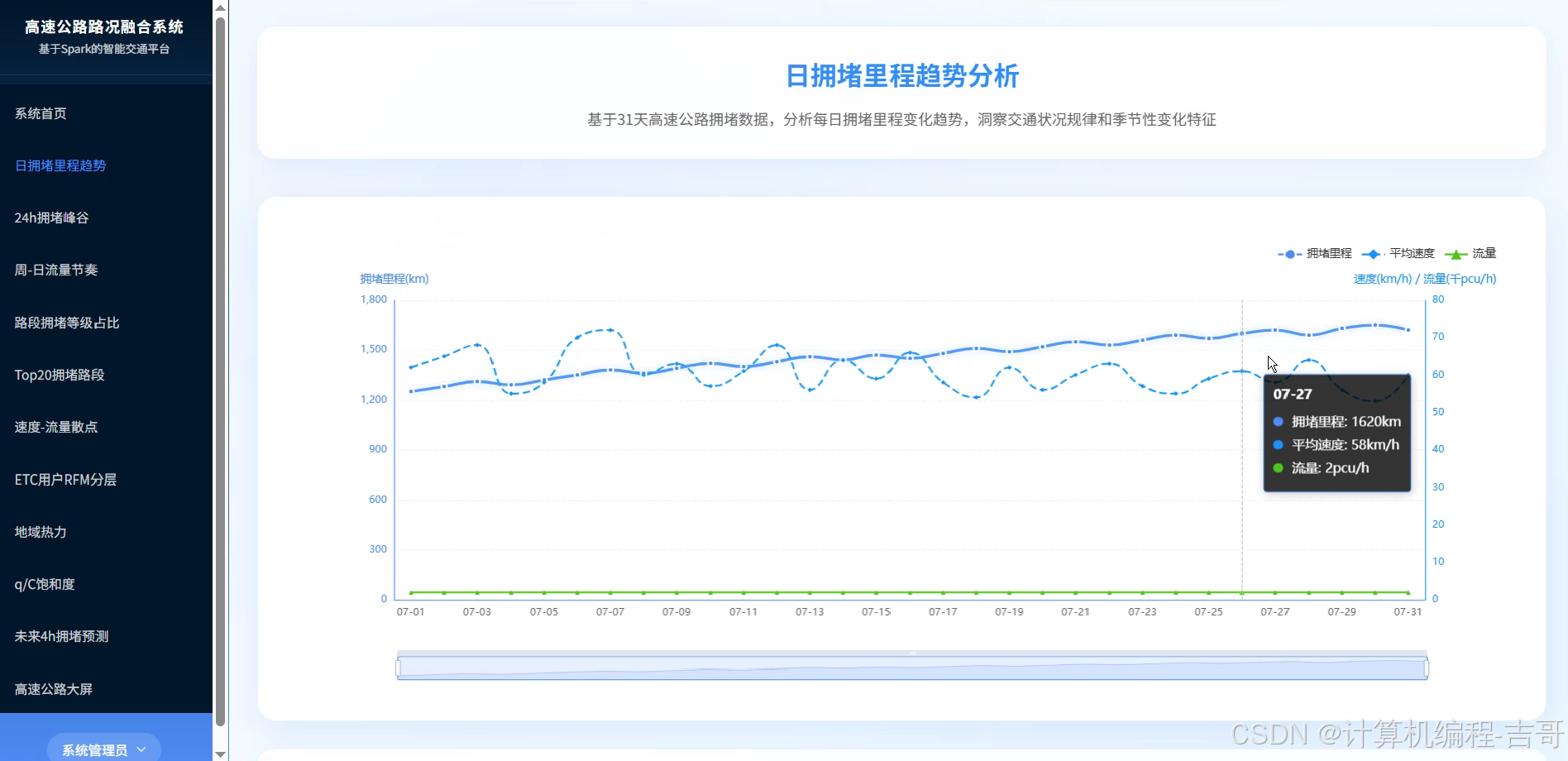Select Top20拥堵路段 in sidebar

[x=60, y=375]
